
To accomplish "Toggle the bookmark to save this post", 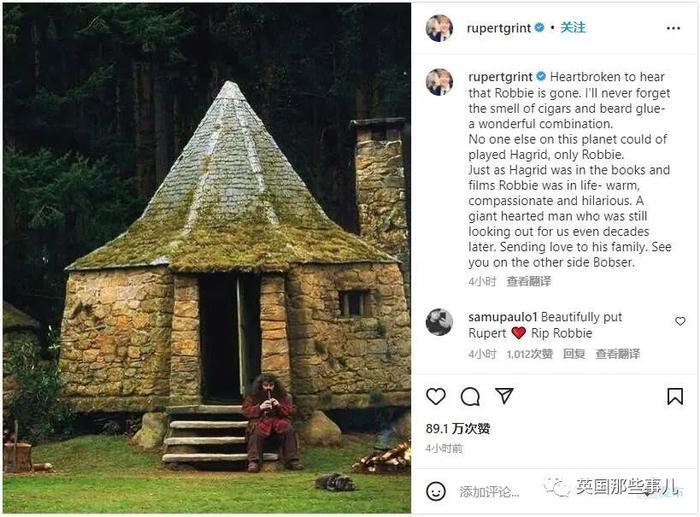I will [x=675, y=397].
